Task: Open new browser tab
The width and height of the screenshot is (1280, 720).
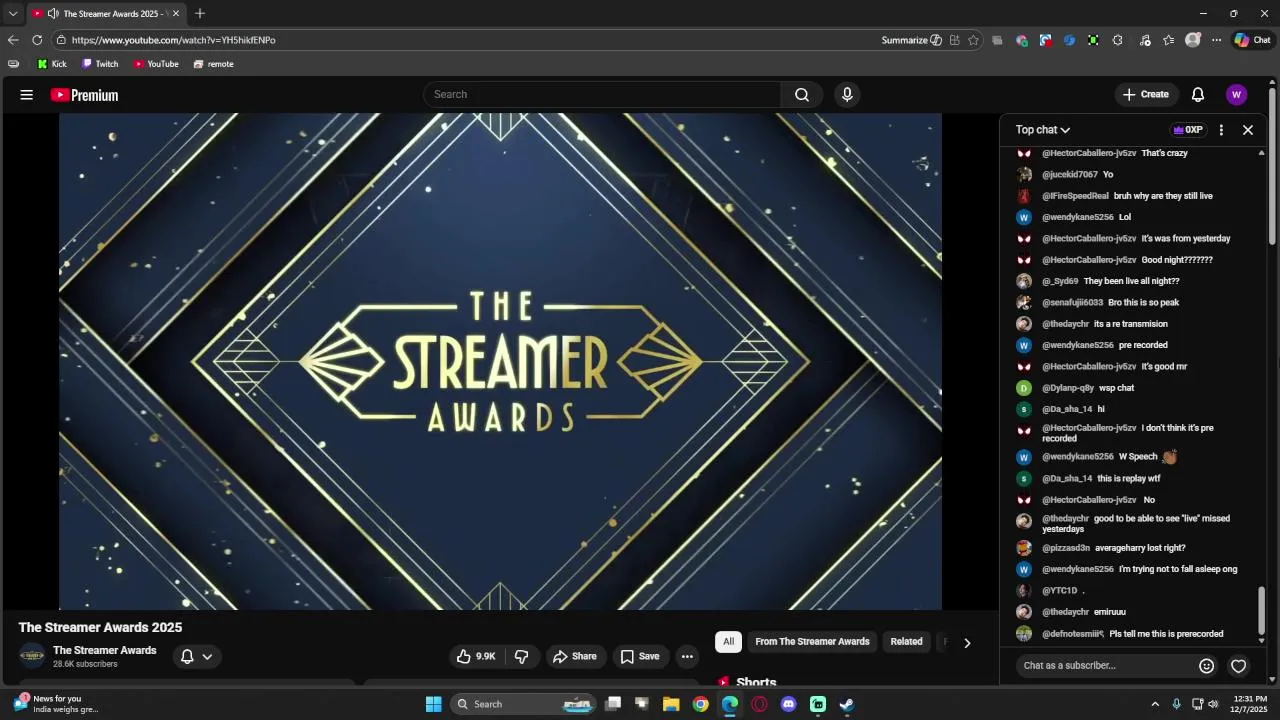Action: [x=200, y=13]
